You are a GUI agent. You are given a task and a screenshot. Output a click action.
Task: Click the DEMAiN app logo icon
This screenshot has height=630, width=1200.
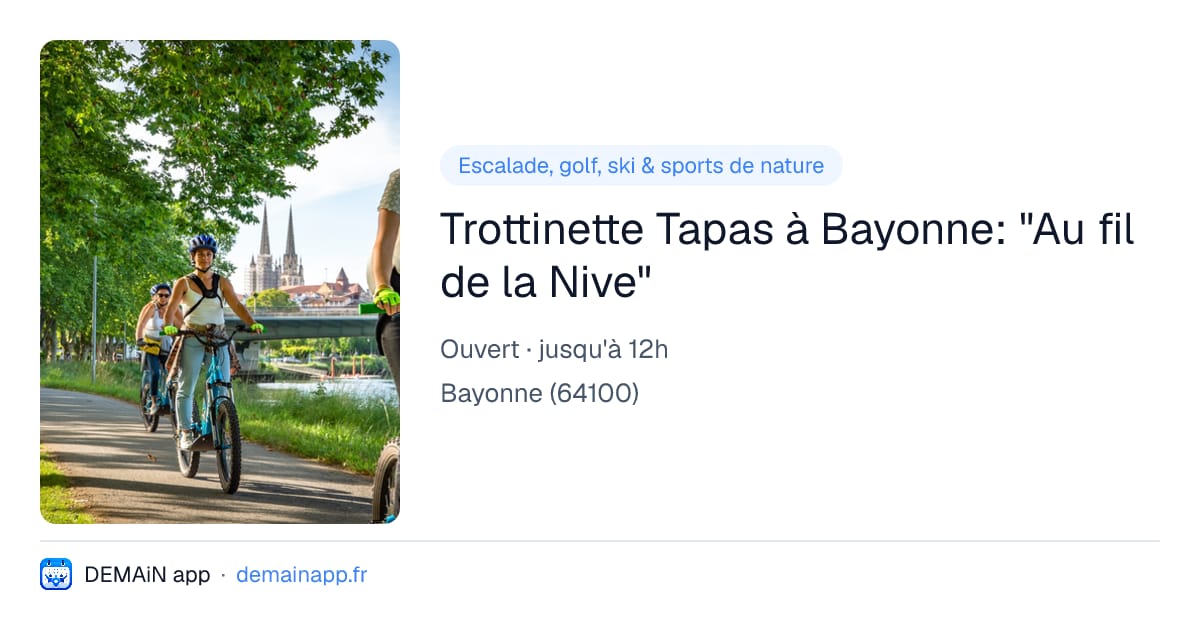coord(56,574)
